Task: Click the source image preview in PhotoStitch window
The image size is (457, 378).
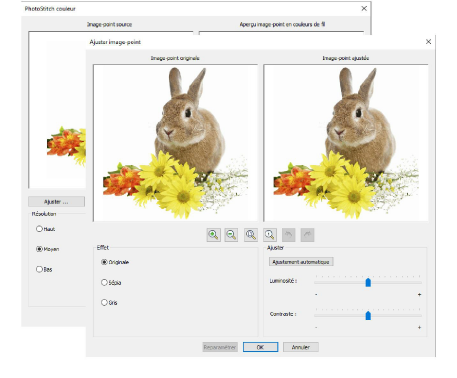Action: click(57, 110)
